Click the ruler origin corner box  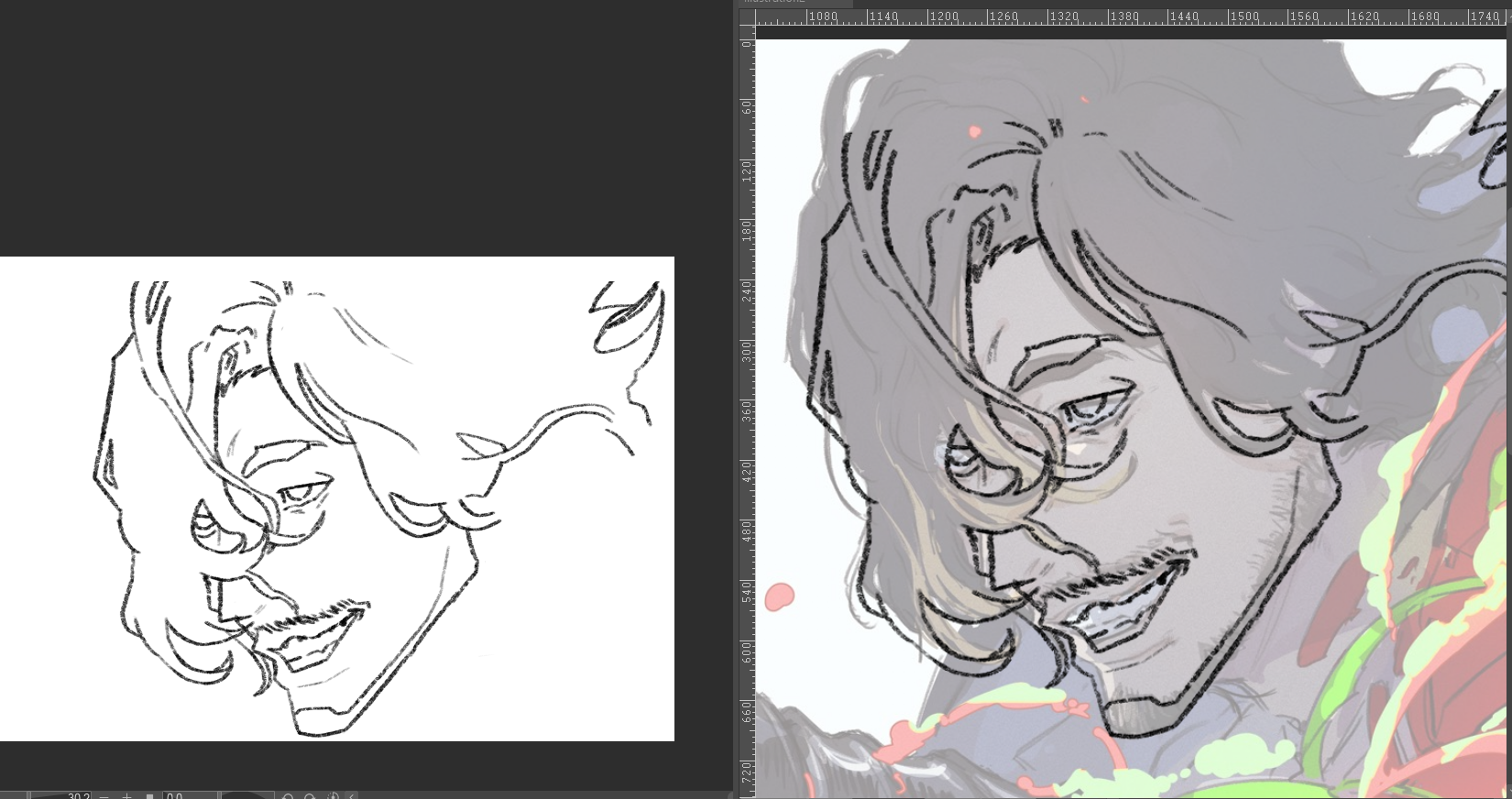[747, 16]
